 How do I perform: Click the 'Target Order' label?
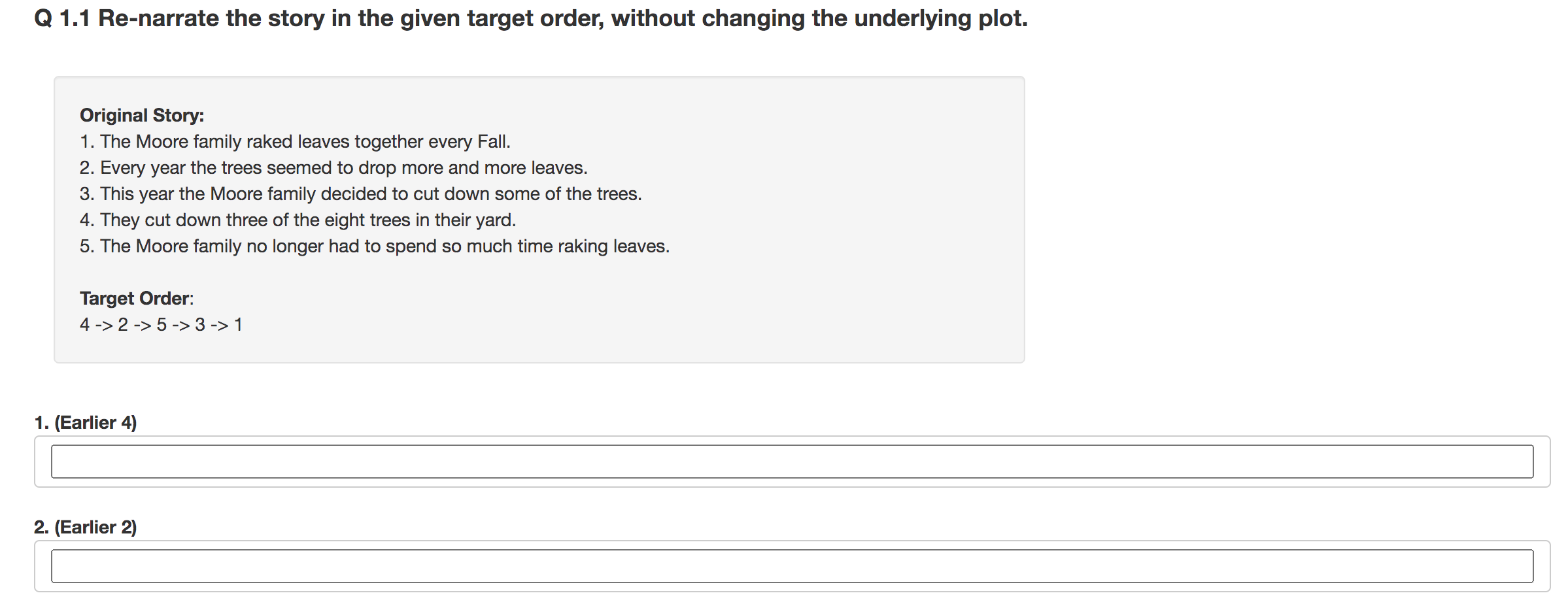pos(136,299)
